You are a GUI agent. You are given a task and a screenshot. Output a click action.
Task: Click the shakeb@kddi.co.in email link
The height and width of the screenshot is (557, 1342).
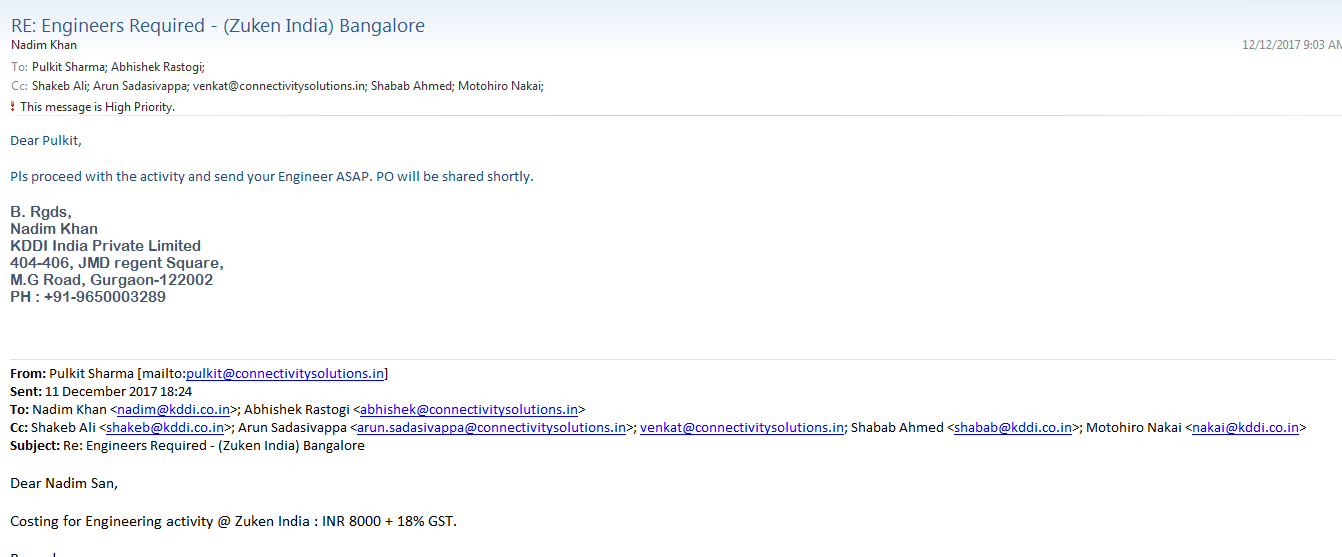(x=166, y=428)
